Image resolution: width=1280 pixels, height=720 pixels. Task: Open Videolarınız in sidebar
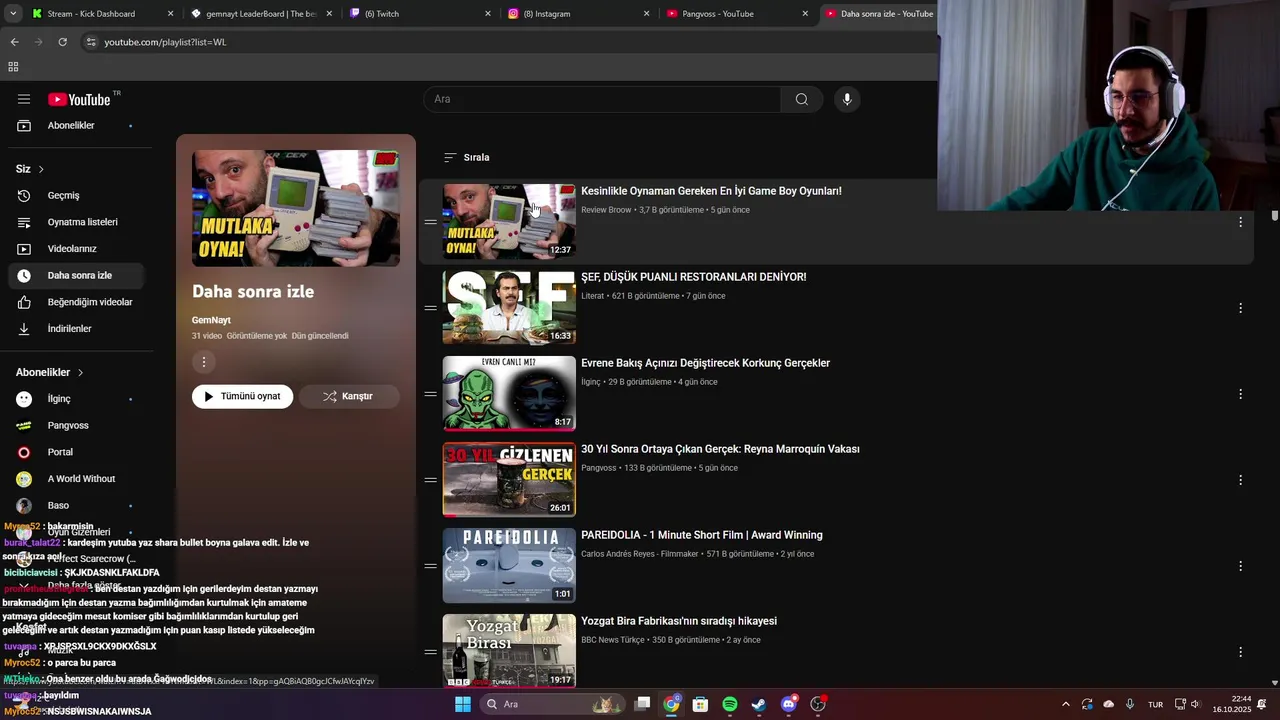[x=76, y=249]
